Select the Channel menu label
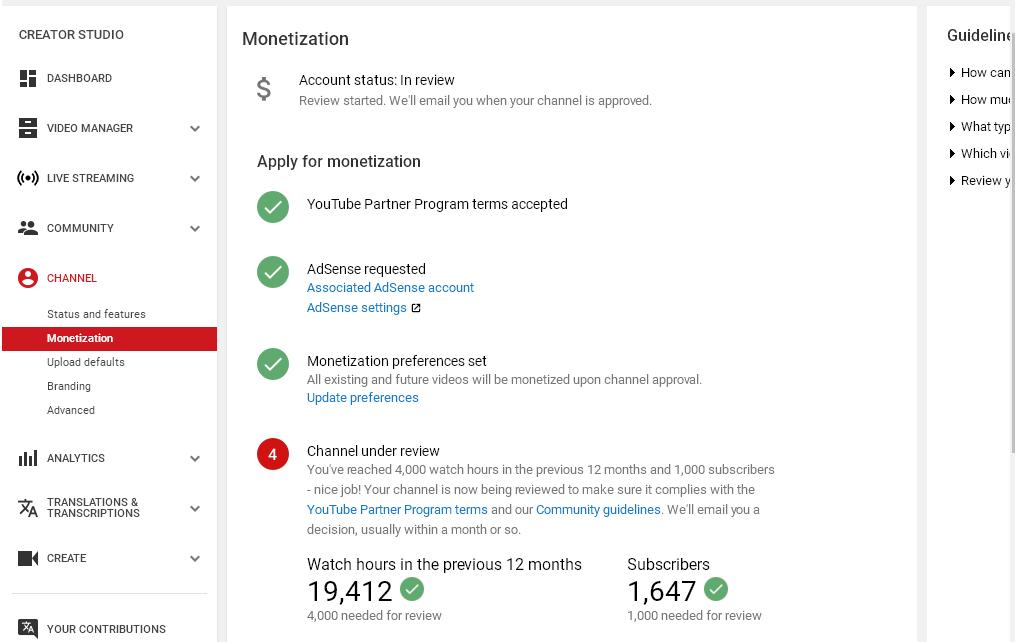 tap(71, 278)
